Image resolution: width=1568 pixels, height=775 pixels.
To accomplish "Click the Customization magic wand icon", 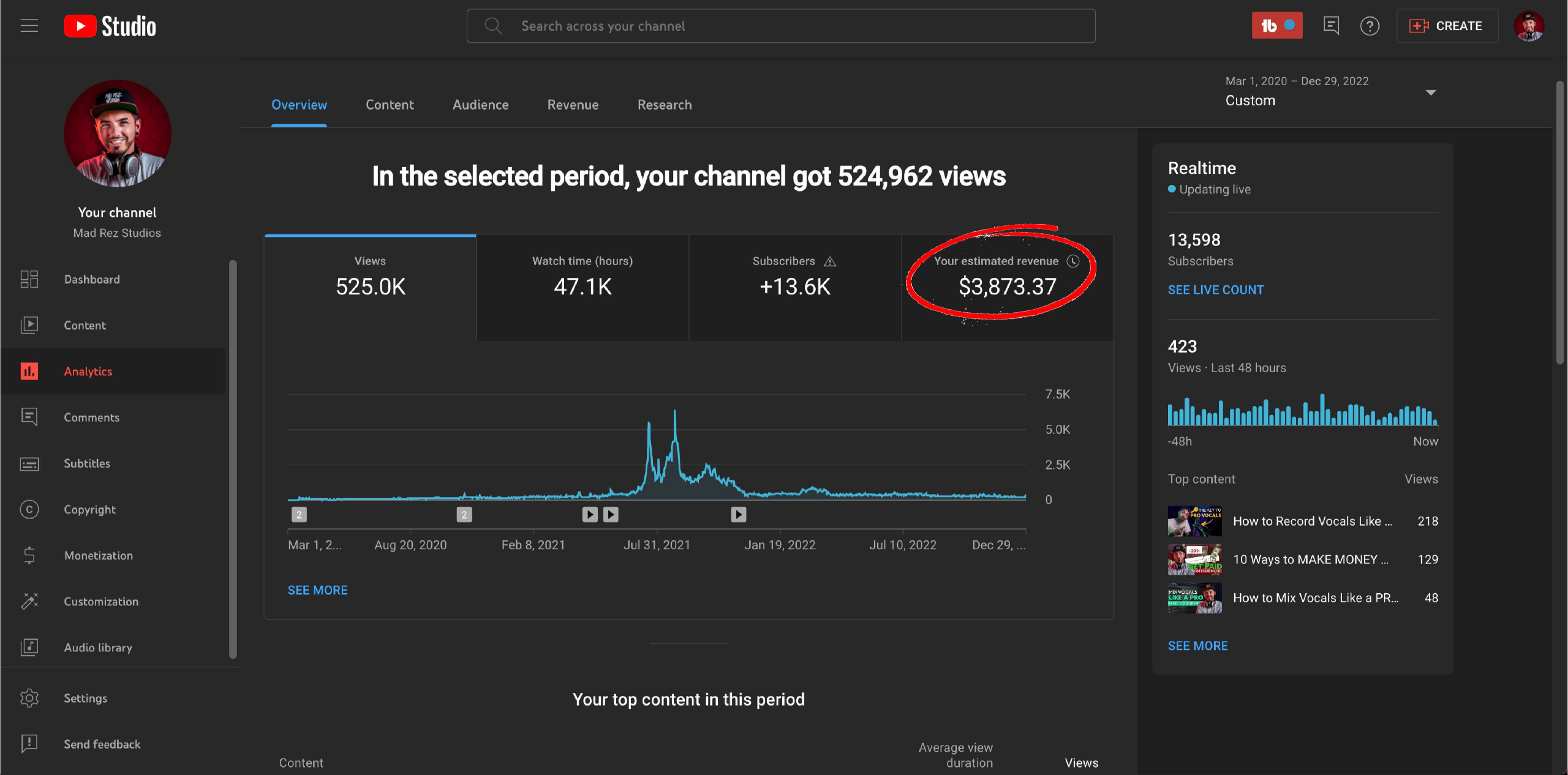I will (x=29, y=601).
